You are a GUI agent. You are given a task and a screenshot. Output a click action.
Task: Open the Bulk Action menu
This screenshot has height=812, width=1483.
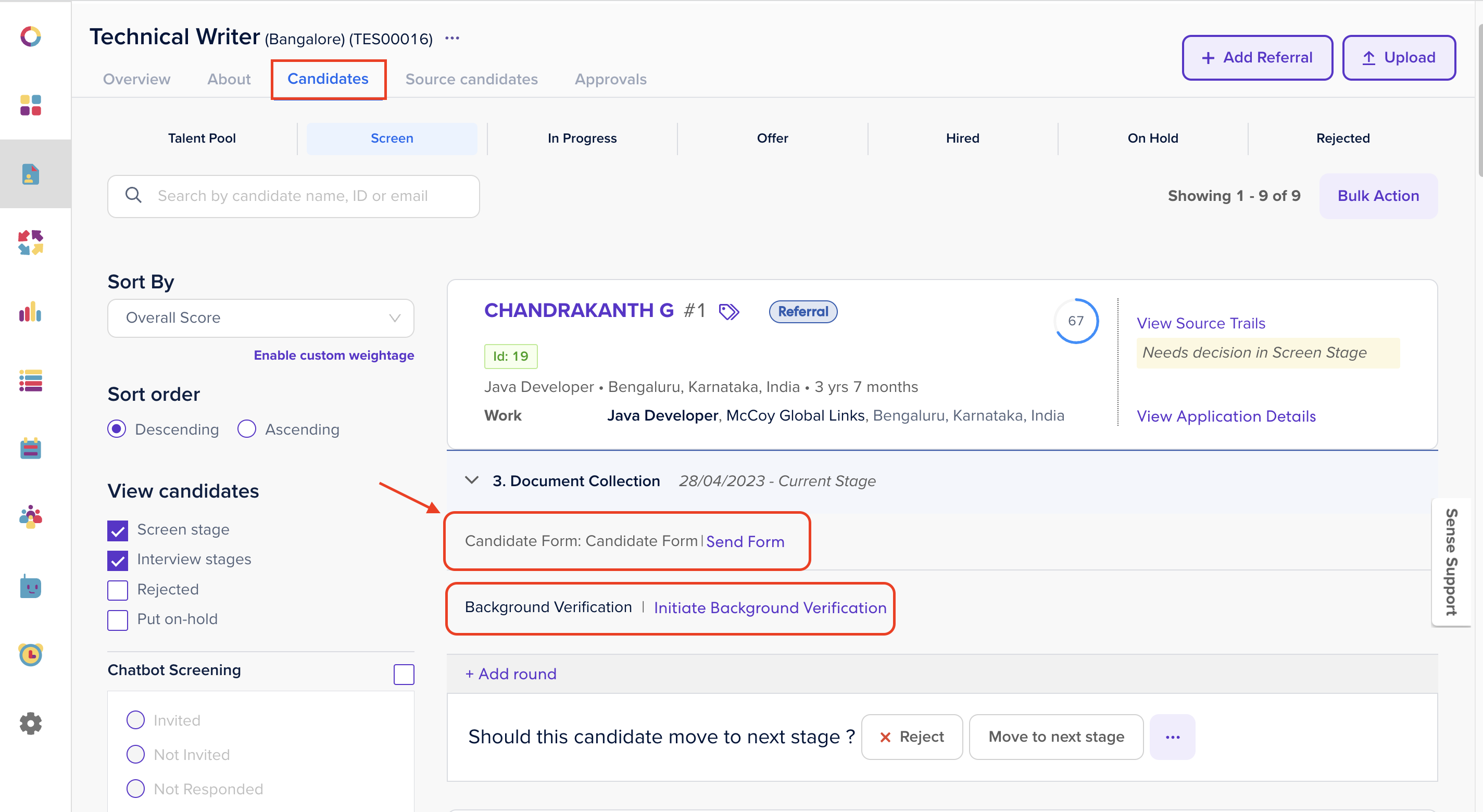[1378, 196]
